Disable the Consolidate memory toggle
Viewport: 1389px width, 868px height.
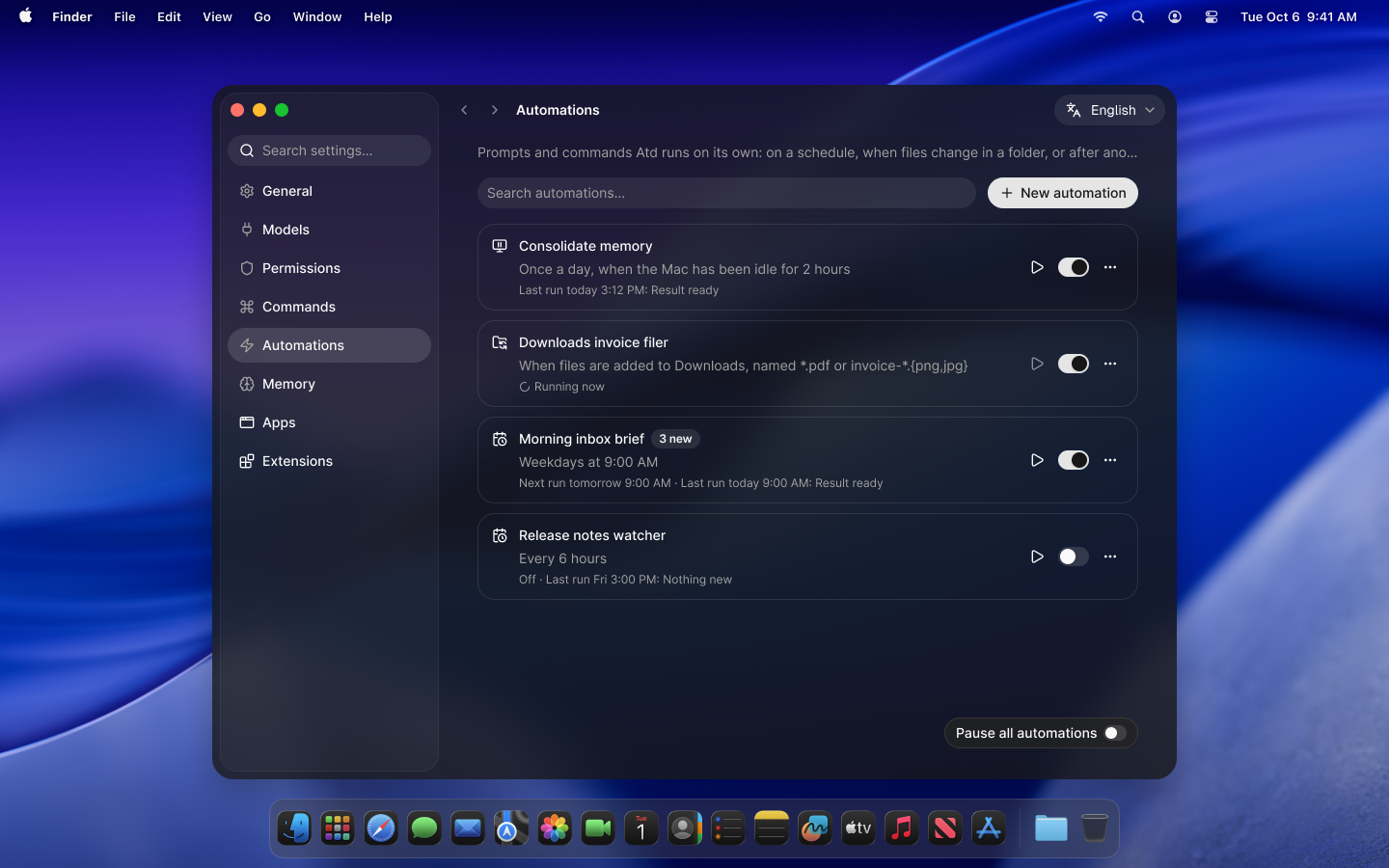pyautogui.click(x=1074, y=267)
